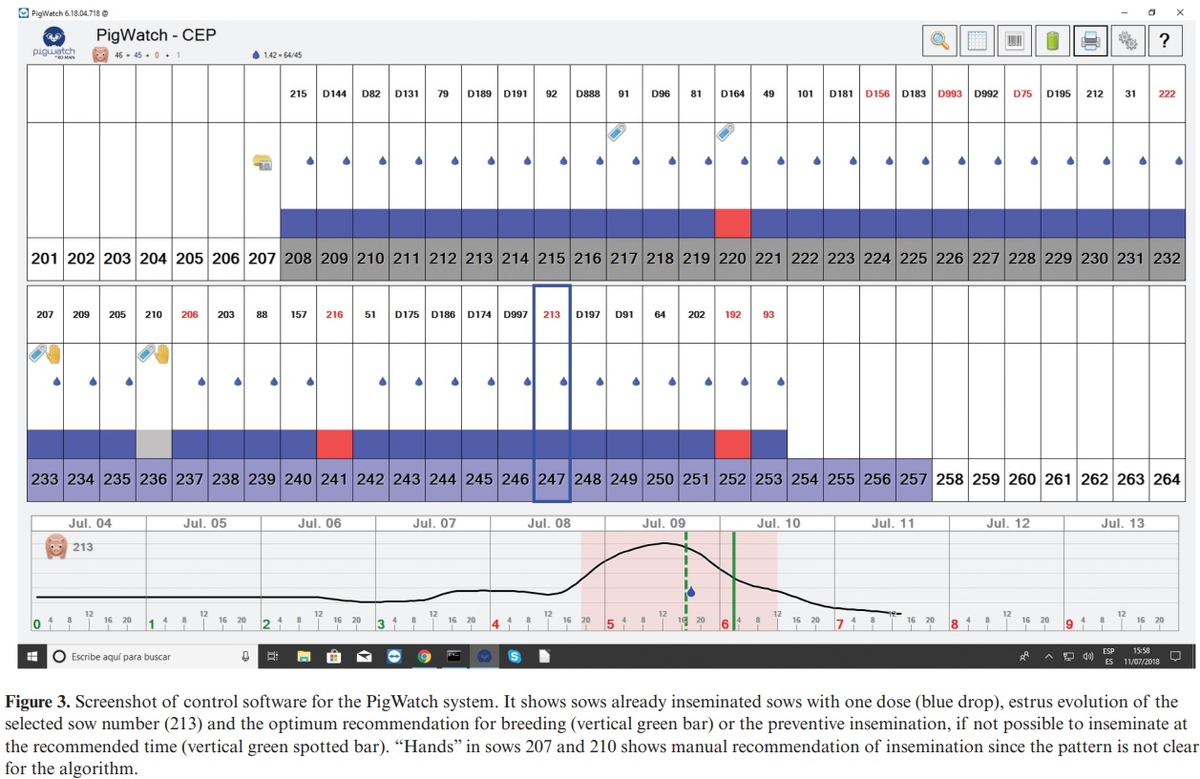Click the blue drop in stall 247
Viewport: 1200px width, 779px height.
pos(562,381)
